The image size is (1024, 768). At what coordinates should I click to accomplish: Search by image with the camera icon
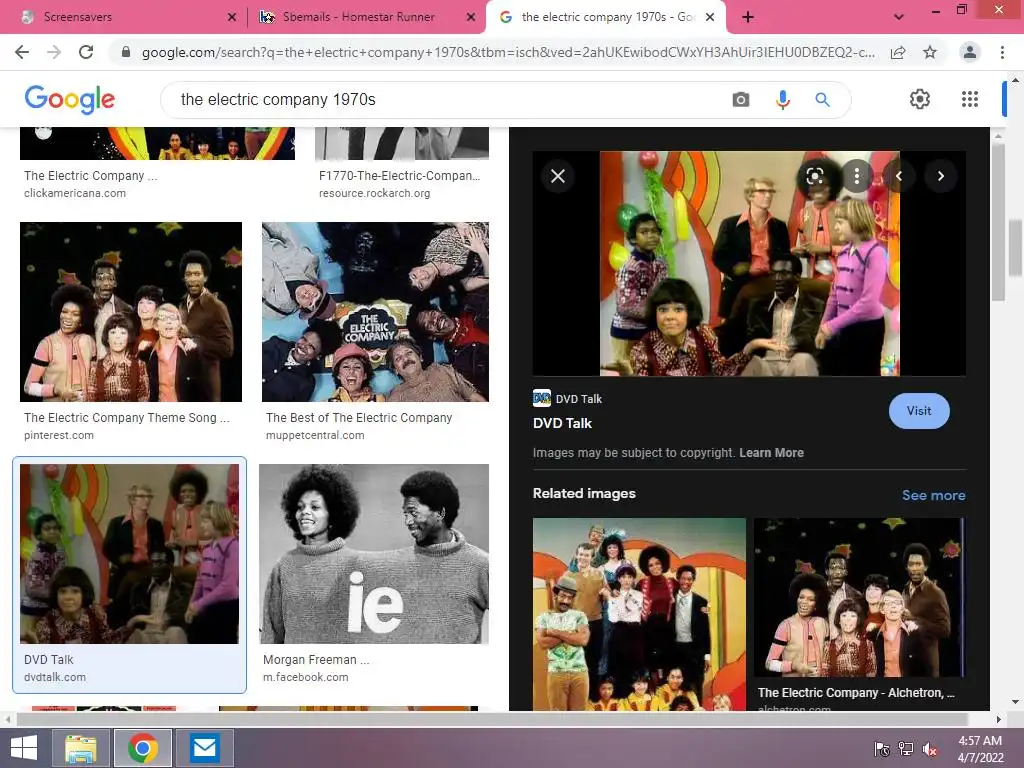pyautogui.click(x=741, y=99)
